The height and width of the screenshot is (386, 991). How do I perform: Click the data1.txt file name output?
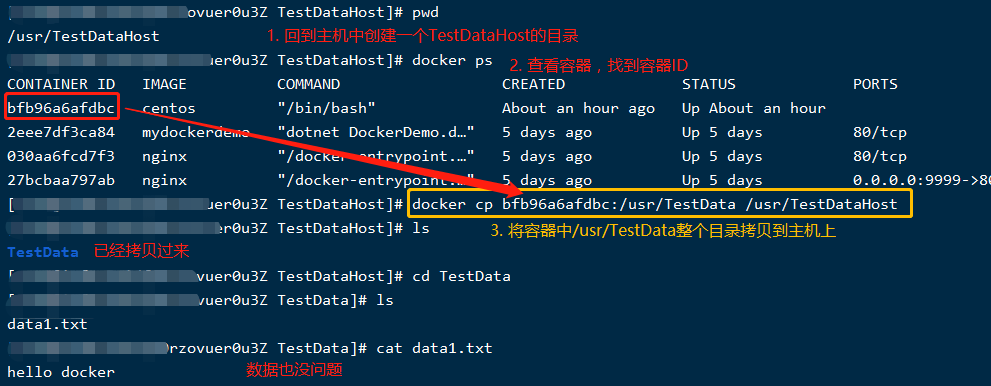click(47, 325)
